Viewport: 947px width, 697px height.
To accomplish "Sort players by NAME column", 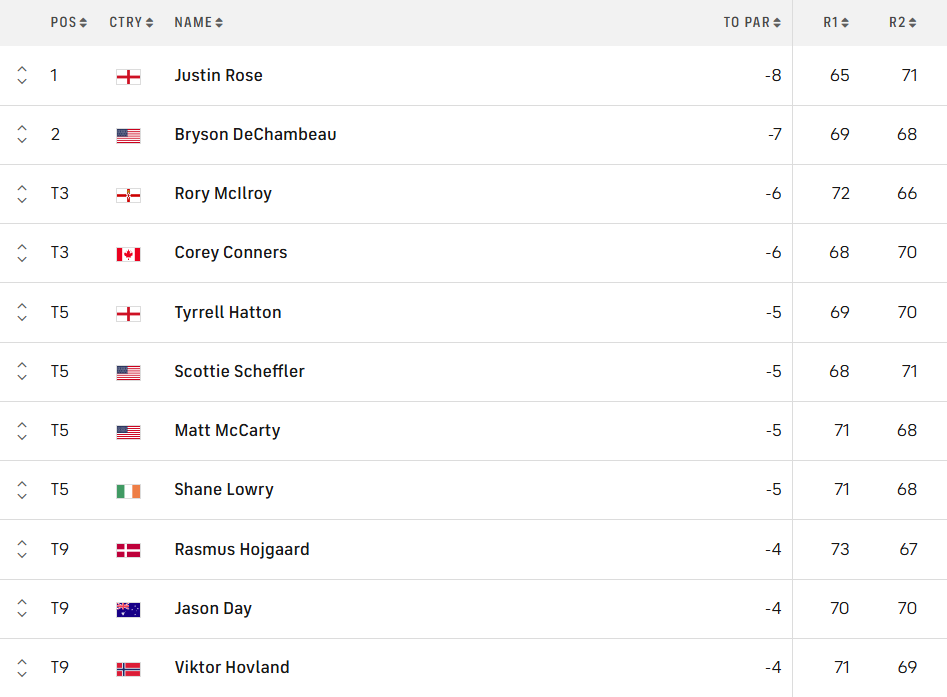I will click(198, 22).
